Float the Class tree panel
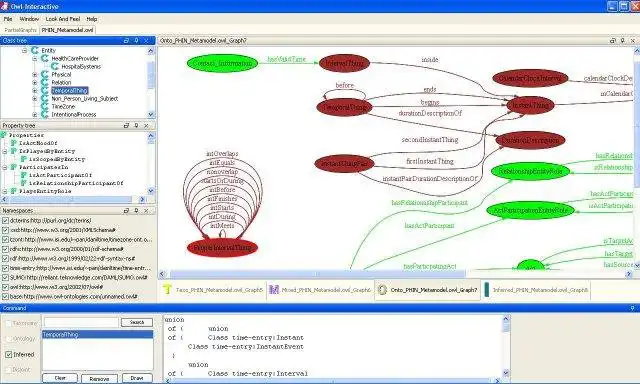Image resolution: width=640 pixels, height=384 pixels. tap(127, 41)
